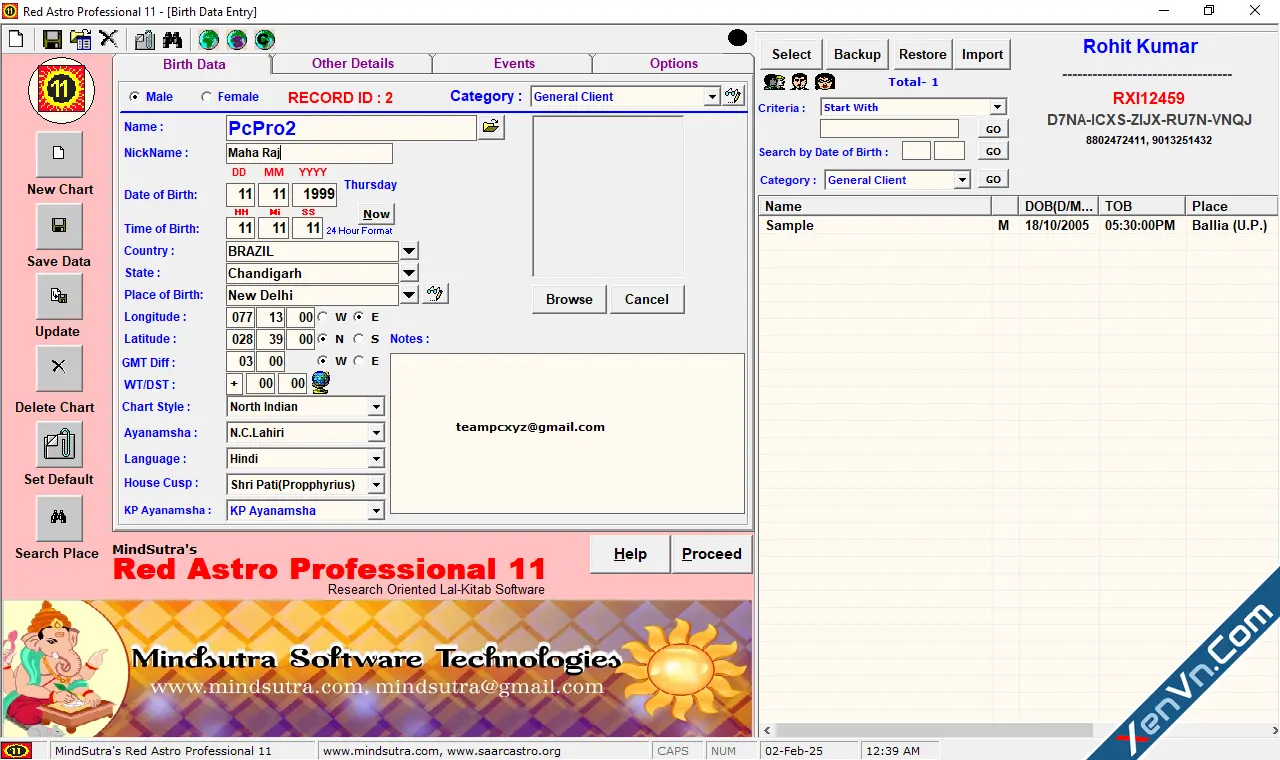
Task: Select the Female gender option
Action: (x=207, y=97)
